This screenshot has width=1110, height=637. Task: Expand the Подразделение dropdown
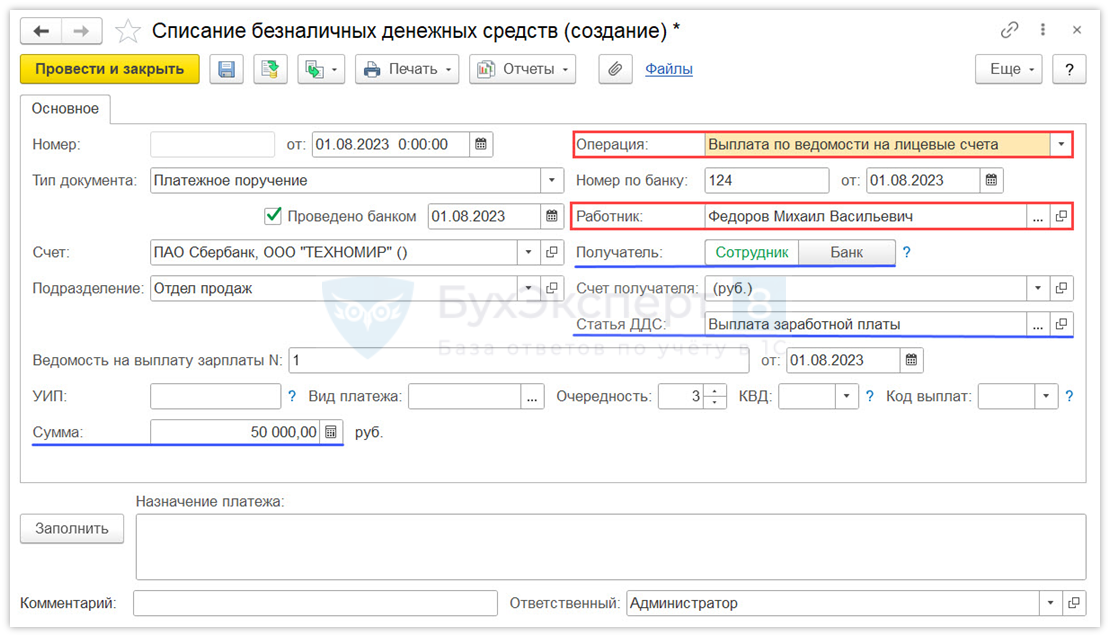tap(528, 288)
